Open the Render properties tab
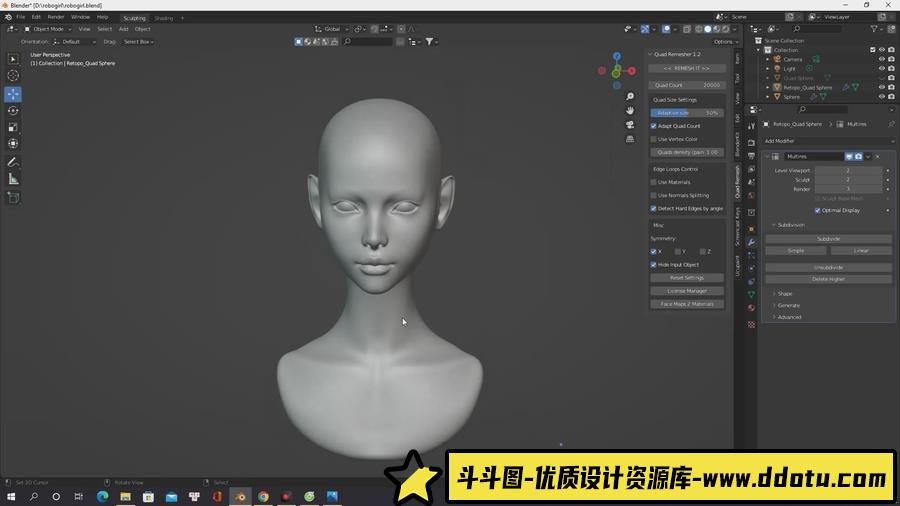 click(x=751, y=142)
